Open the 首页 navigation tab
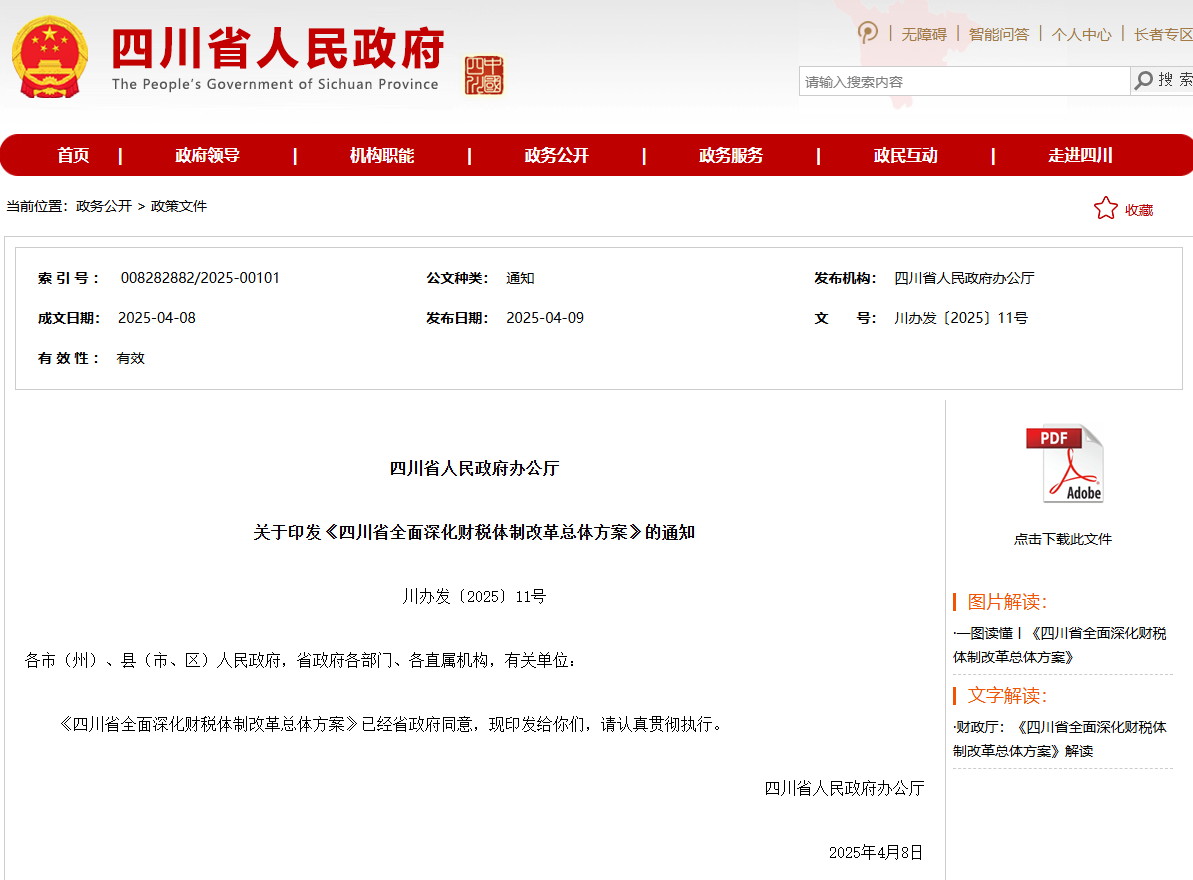 [73, 155]
